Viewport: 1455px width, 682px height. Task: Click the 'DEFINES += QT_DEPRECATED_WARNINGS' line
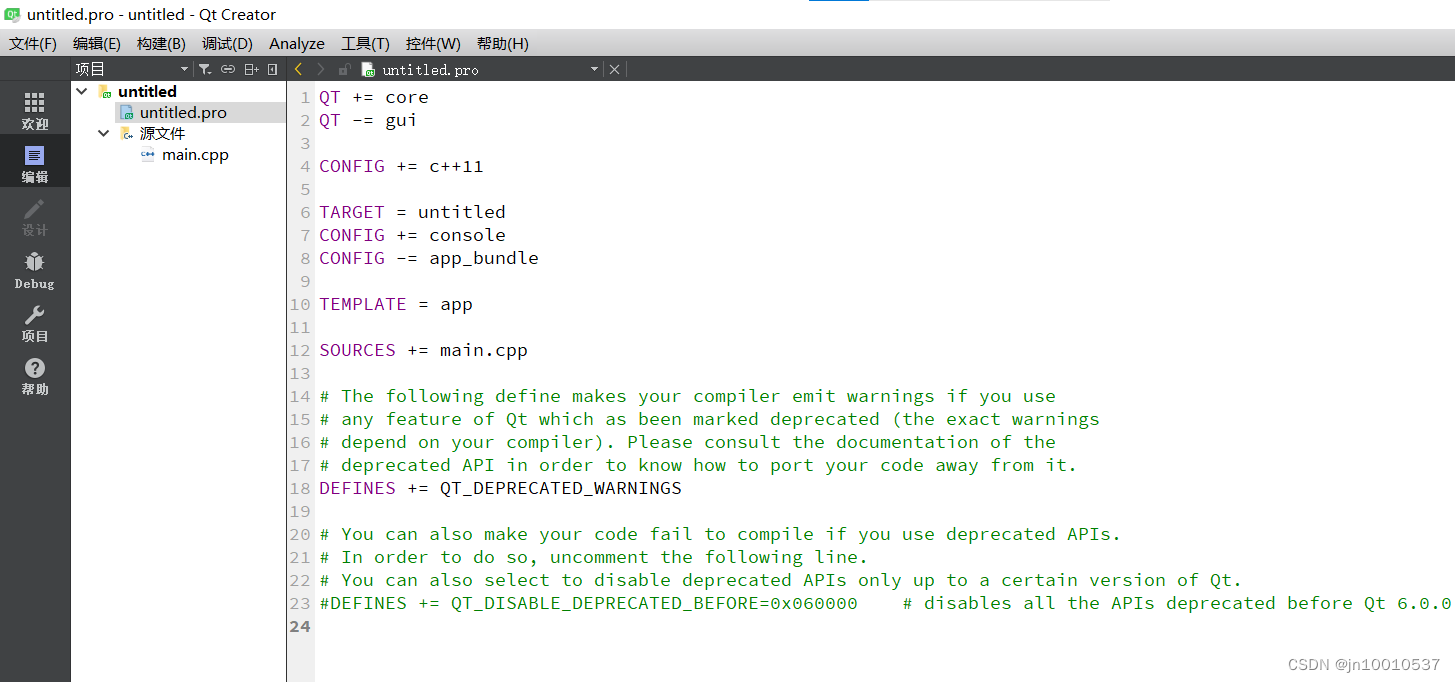[x=500, y=488]
